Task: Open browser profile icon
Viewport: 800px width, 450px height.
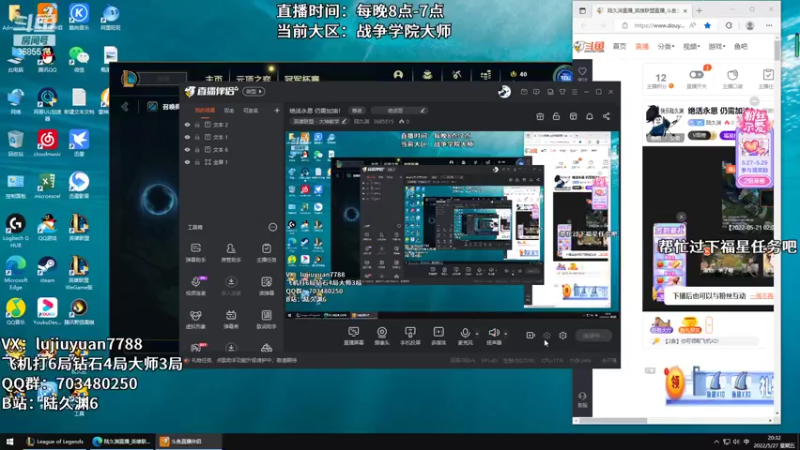Action: point(749,26)
